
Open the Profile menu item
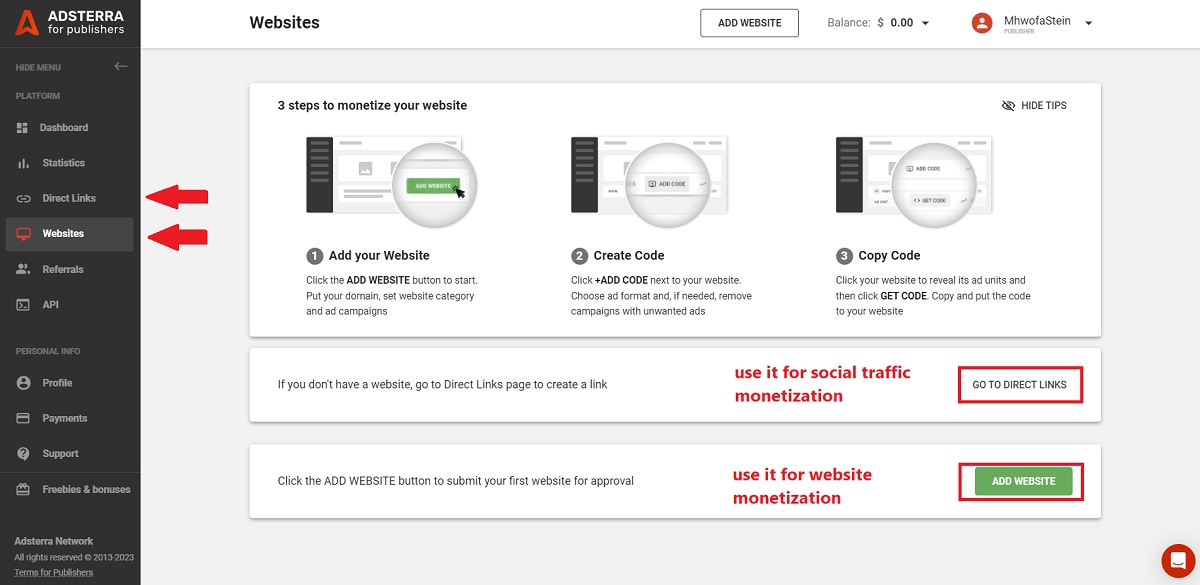(x=57, y=383)
